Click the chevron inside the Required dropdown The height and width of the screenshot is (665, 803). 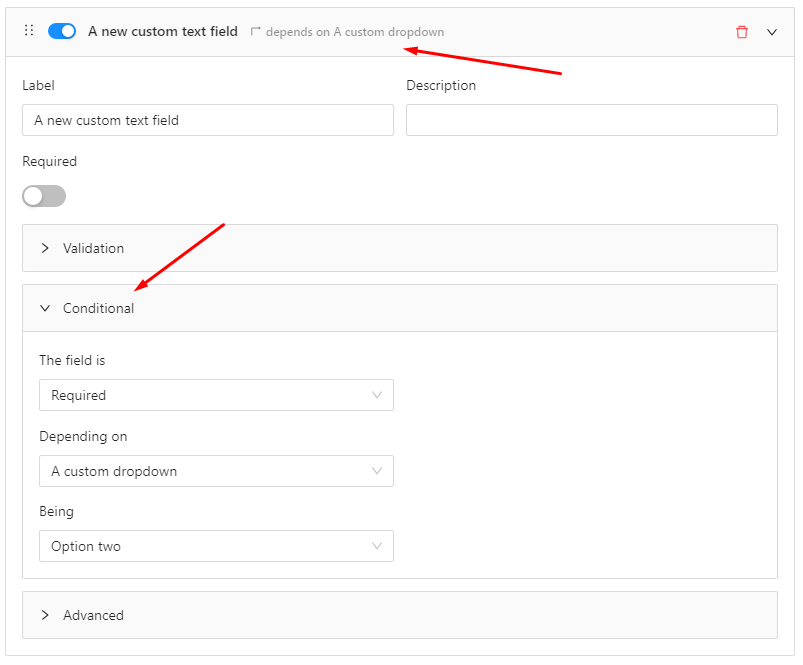(x=378, y=395)
